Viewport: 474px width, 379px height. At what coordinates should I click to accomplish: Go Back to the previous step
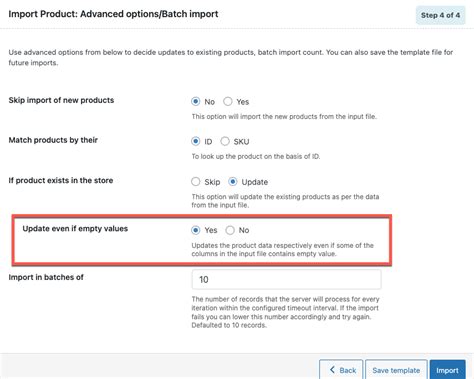[x=341, y=370]
